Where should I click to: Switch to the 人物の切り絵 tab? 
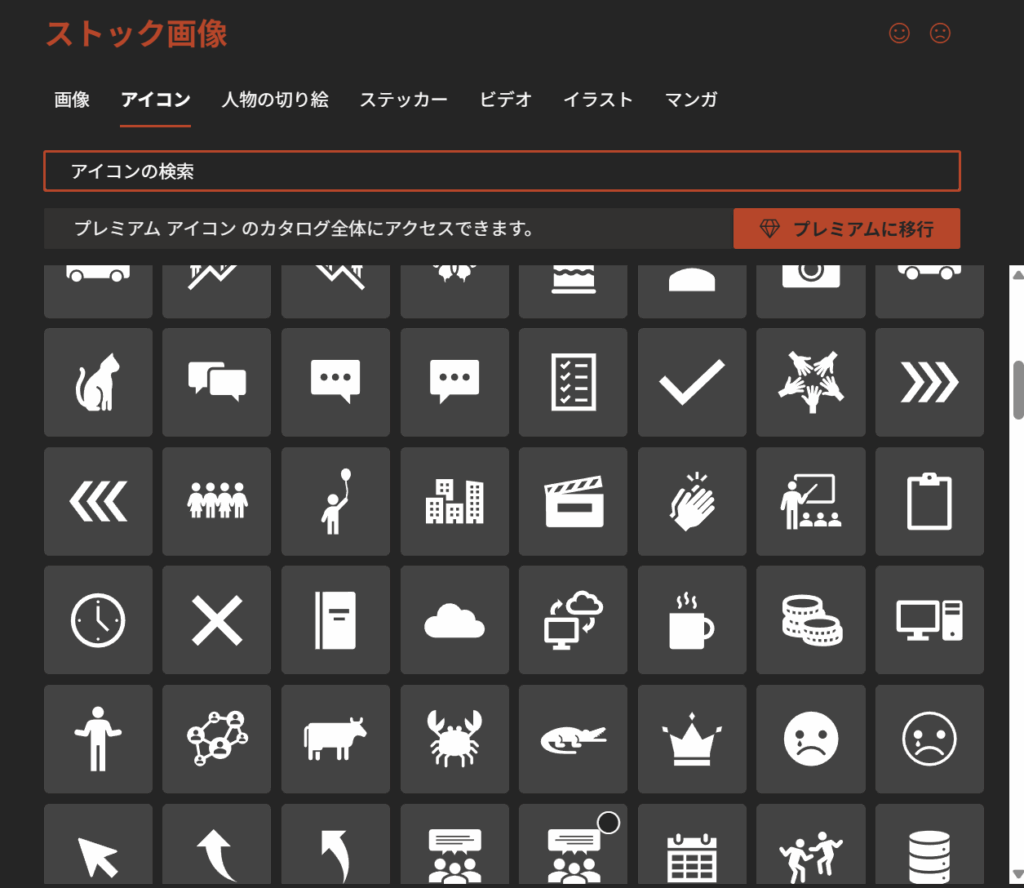(x=275, y=99)
